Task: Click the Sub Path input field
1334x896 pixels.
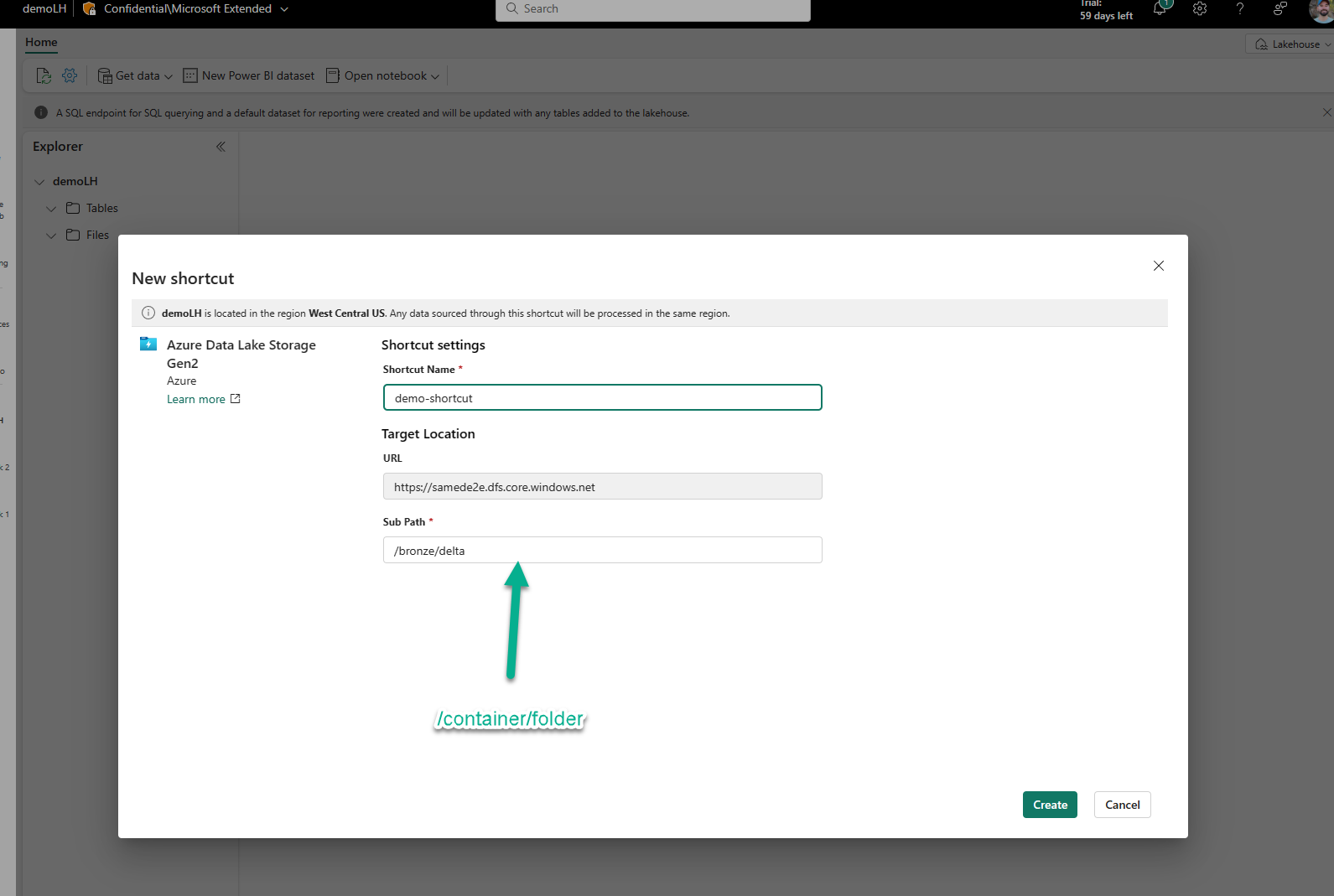Action: [602, 550]
